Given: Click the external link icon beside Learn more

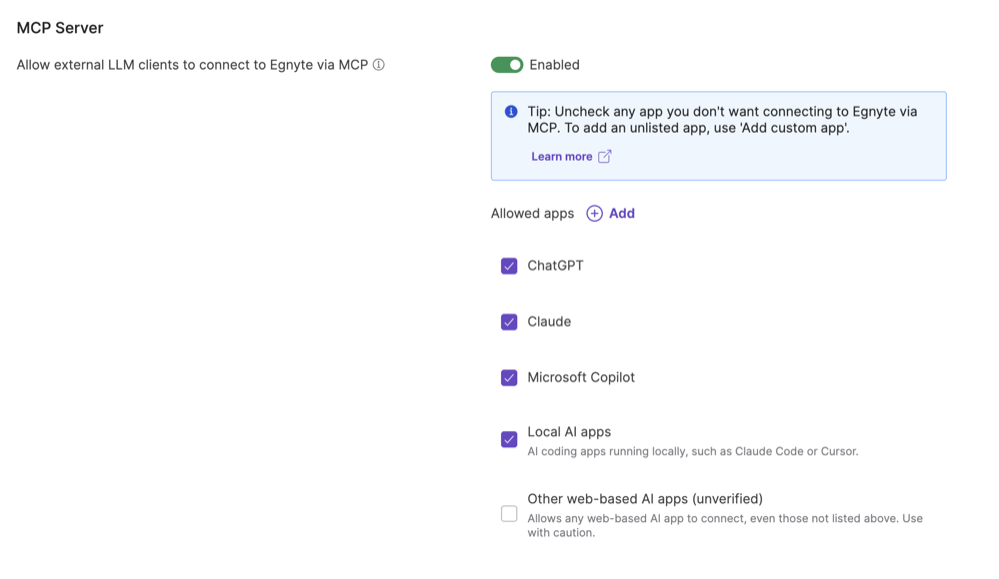Looking at the screenshot, I should 605,157.
